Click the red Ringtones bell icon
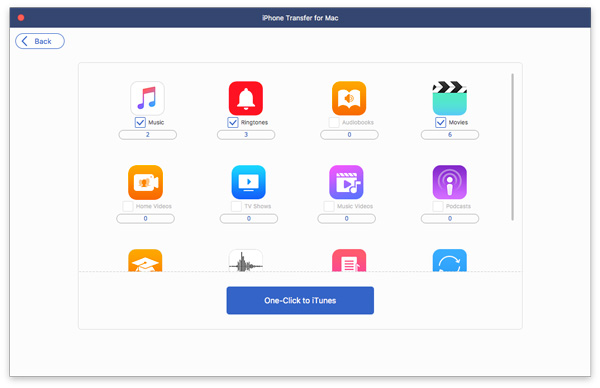 click(x=246, y=98)
